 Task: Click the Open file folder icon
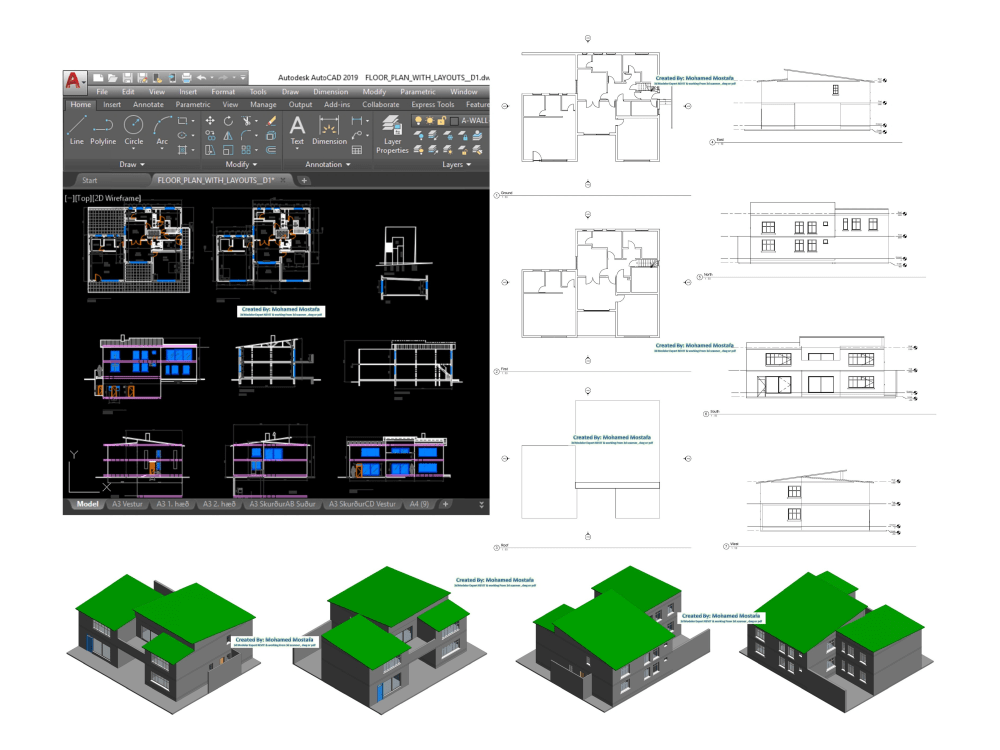(x=112, y=78)
